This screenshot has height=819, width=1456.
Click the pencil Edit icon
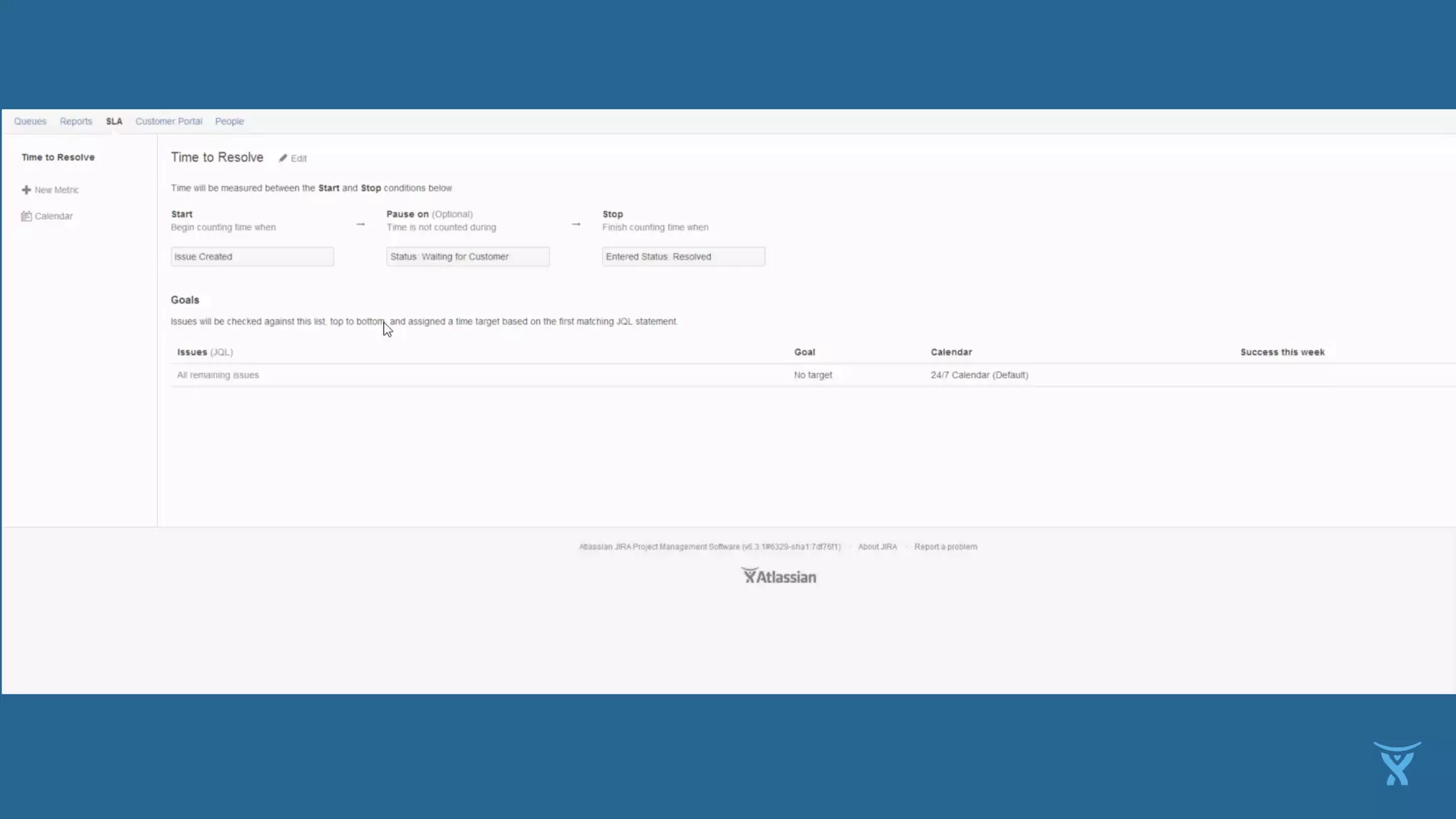pyautogui.click(x=283, y=159)
